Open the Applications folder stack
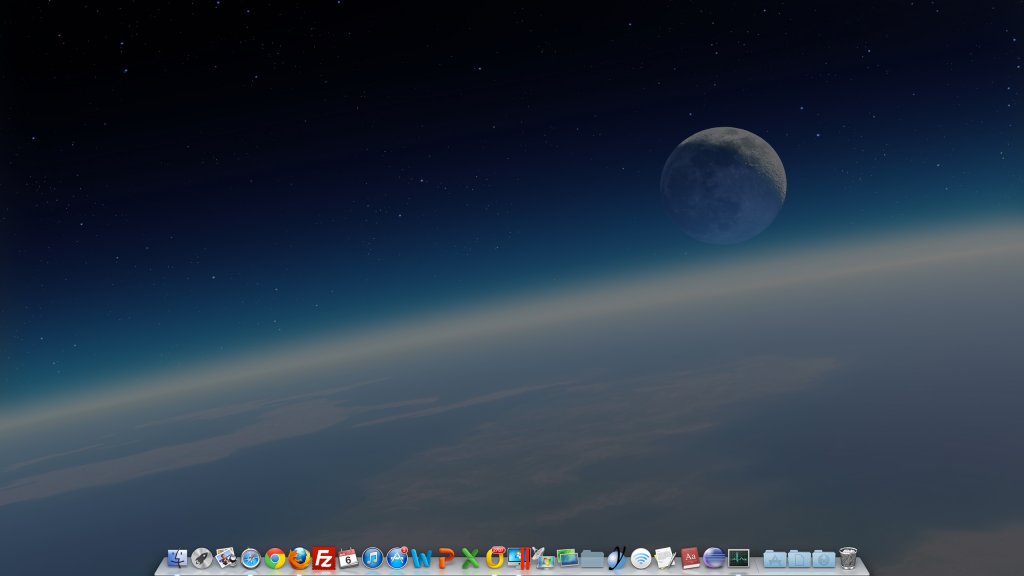The width and height of the screenshot is (1024, 576). click(x=773, y=560)
